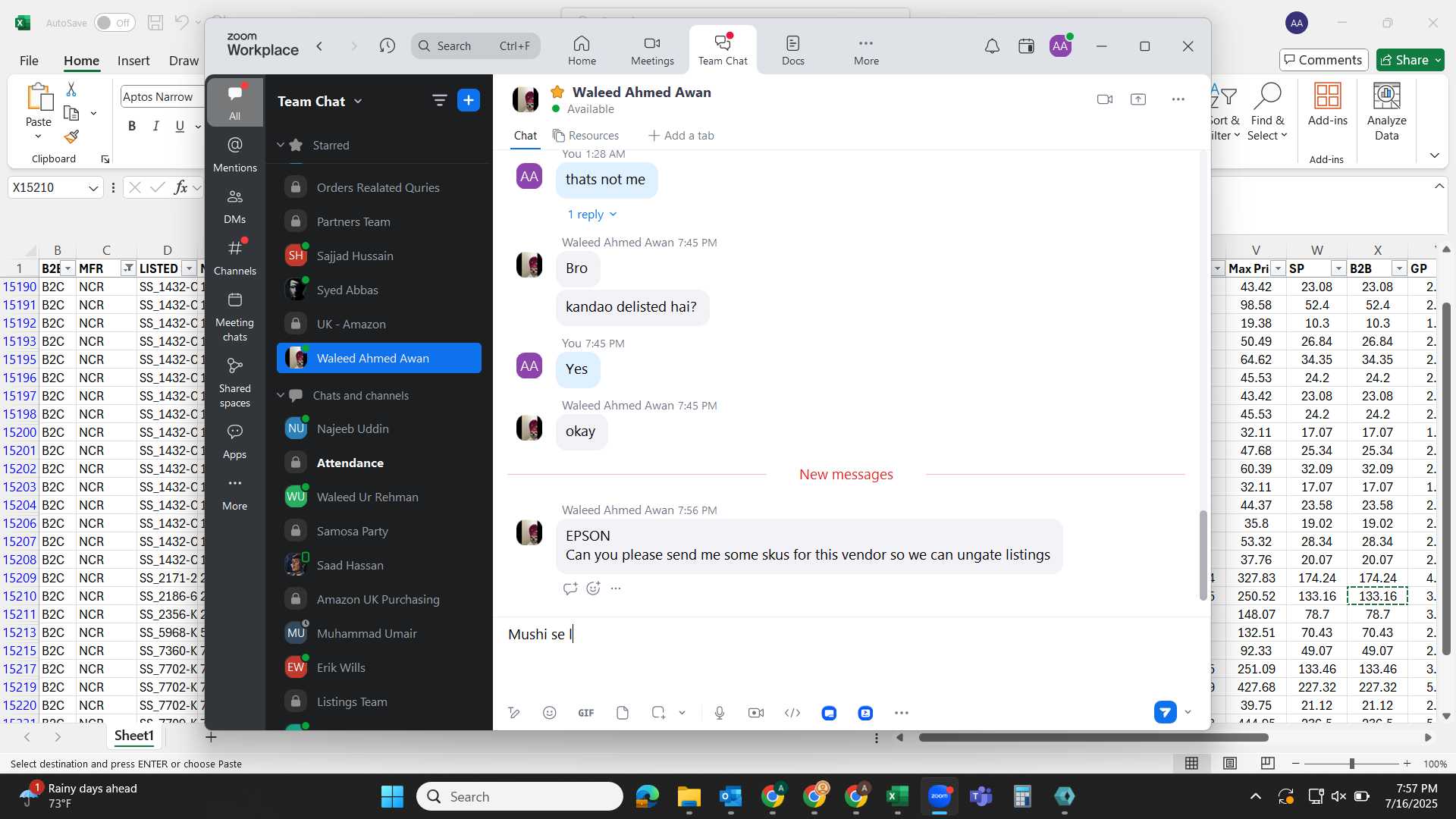
Task: Open Mentions in Zoom sidebar
Action: [235, 154]
